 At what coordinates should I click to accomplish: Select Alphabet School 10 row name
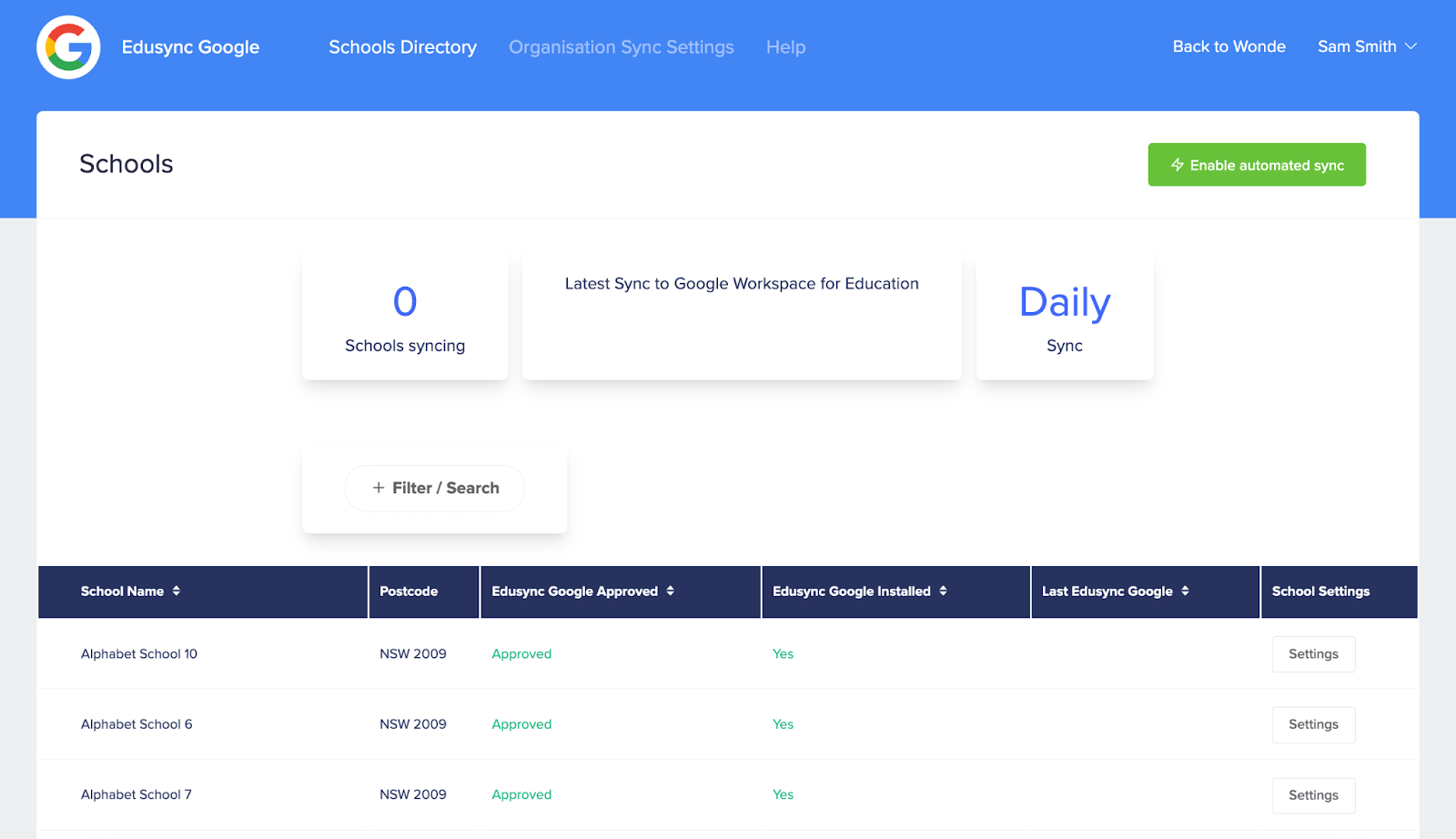(139, 654)
